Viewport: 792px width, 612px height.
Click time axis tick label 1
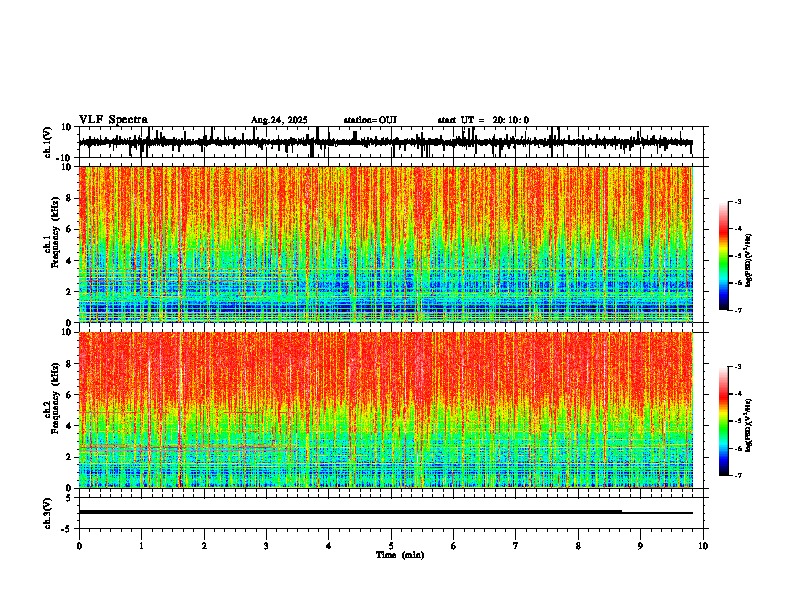coord(141,546)
